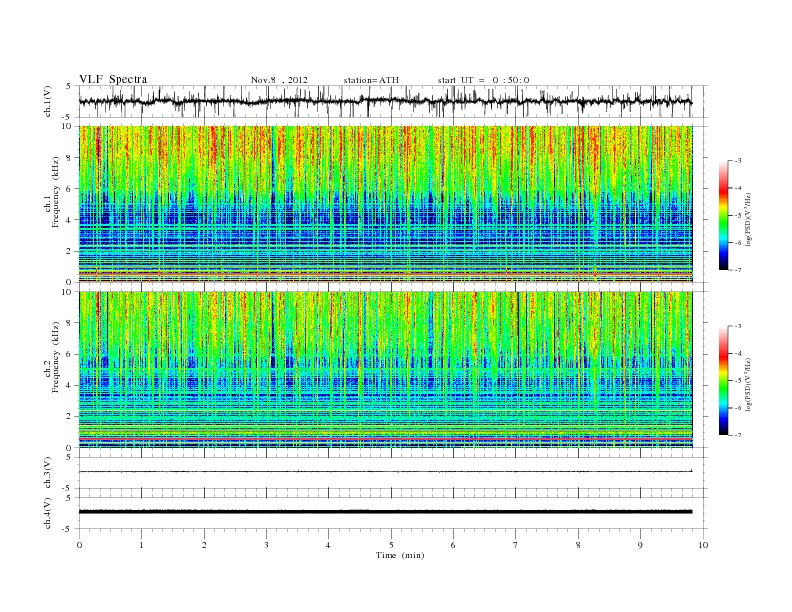Click the "ch.1(V)" axis label

(48, 102)
